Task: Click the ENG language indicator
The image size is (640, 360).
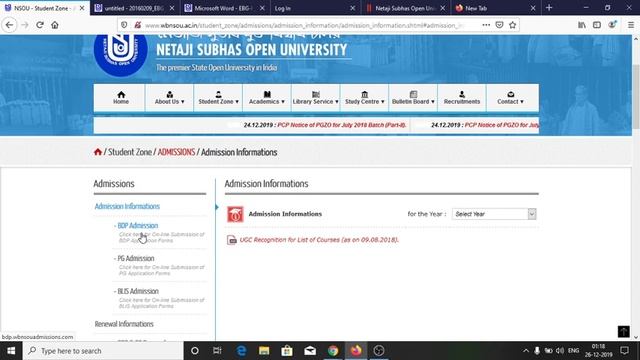Action: [x=573, y=351]
